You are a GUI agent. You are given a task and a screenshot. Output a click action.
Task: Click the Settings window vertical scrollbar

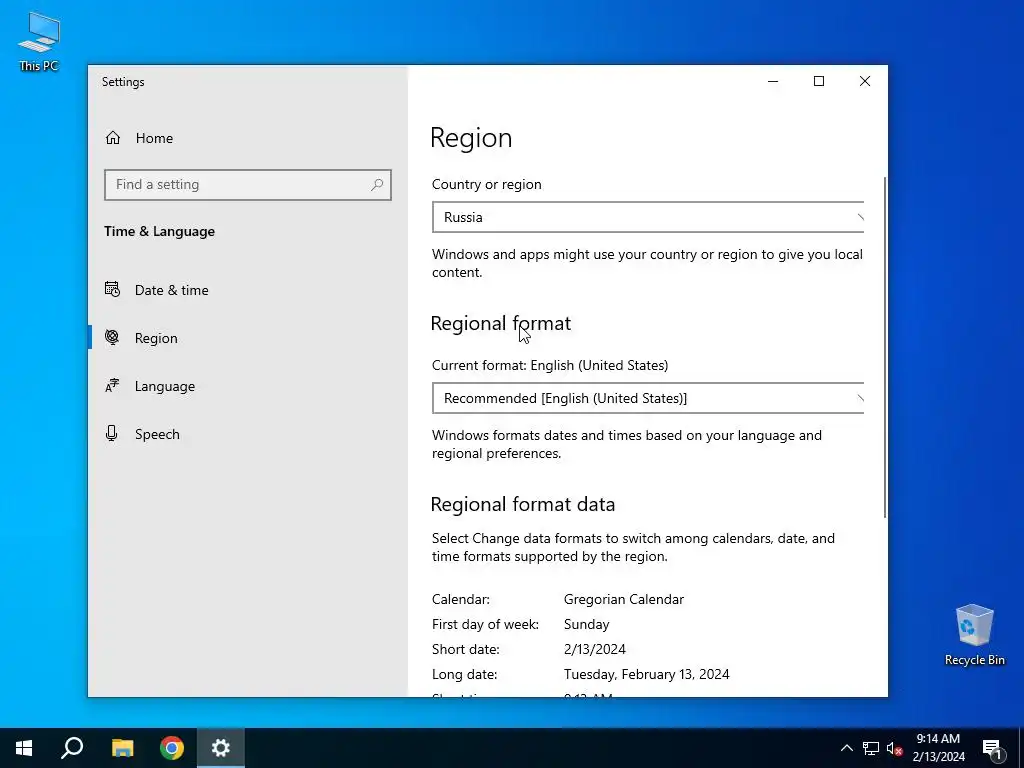click(x=885, y=347)
